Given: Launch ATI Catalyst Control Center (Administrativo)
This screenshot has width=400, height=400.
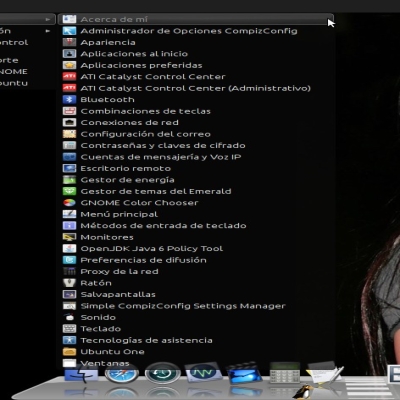Looking at the screenshot, I should tap(195, 88).
